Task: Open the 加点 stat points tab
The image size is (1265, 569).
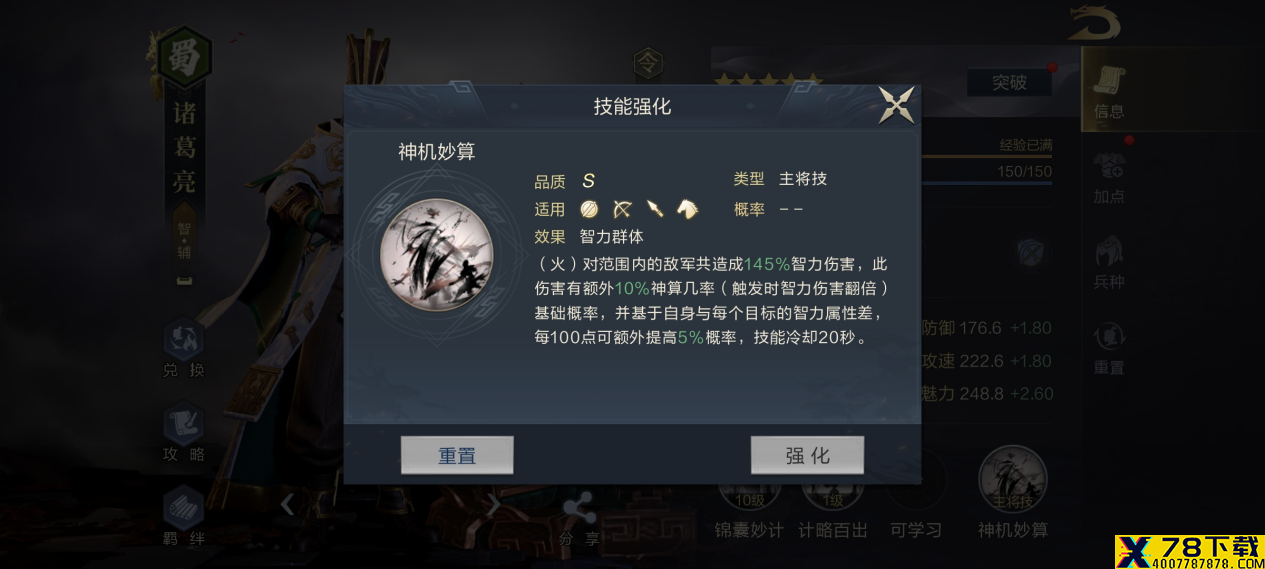Action: coord(1109,177)
